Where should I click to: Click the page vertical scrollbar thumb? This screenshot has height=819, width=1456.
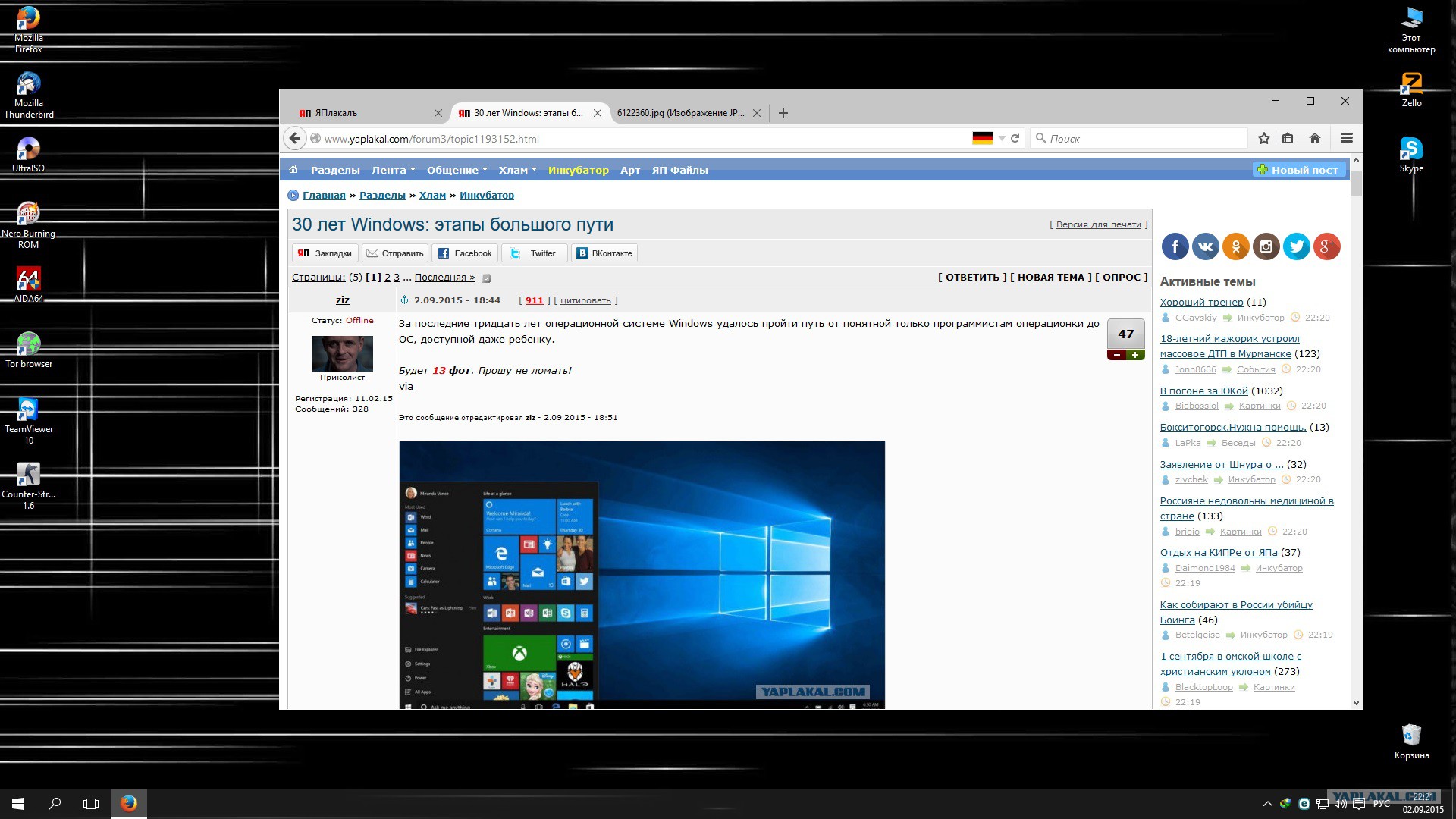[x=1356, y=182]
